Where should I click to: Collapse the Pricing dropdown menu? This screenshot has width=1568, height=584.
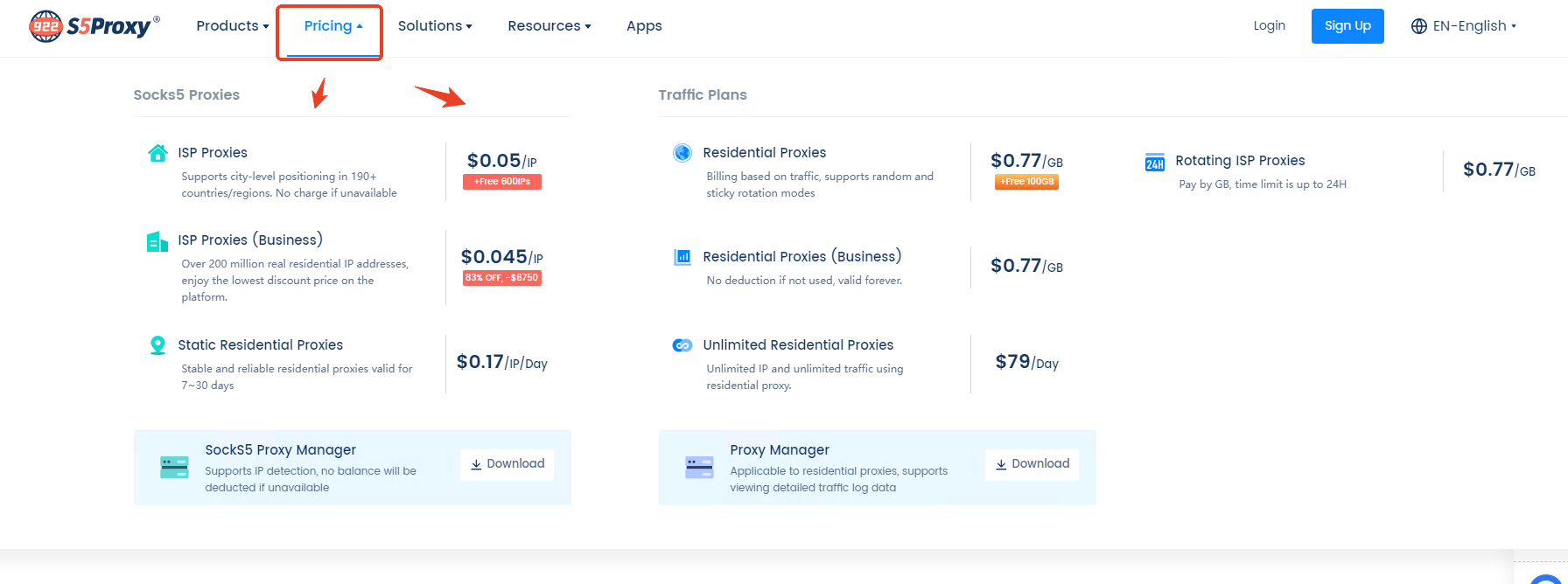332,26
